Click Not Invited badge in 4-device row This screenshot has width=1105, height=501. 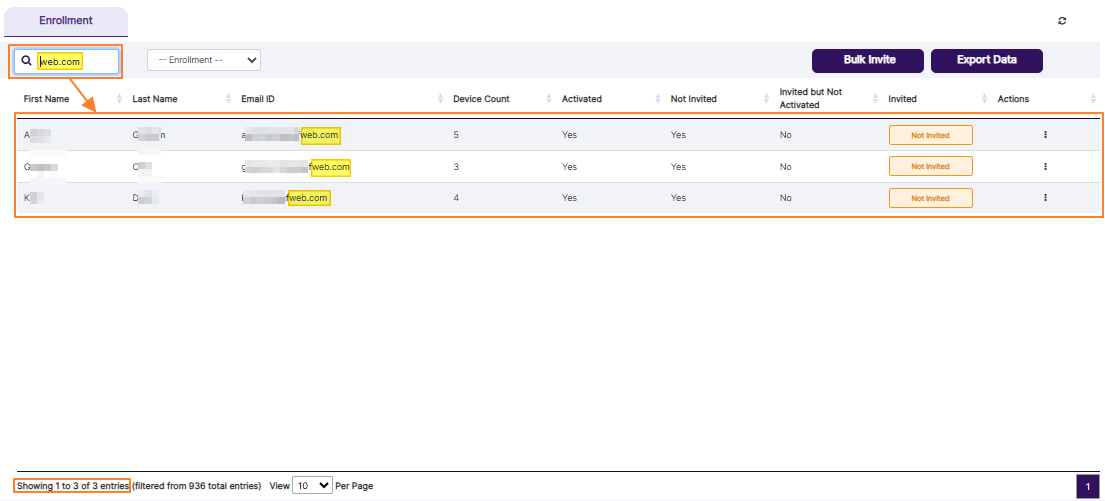[x=930, y=198]
